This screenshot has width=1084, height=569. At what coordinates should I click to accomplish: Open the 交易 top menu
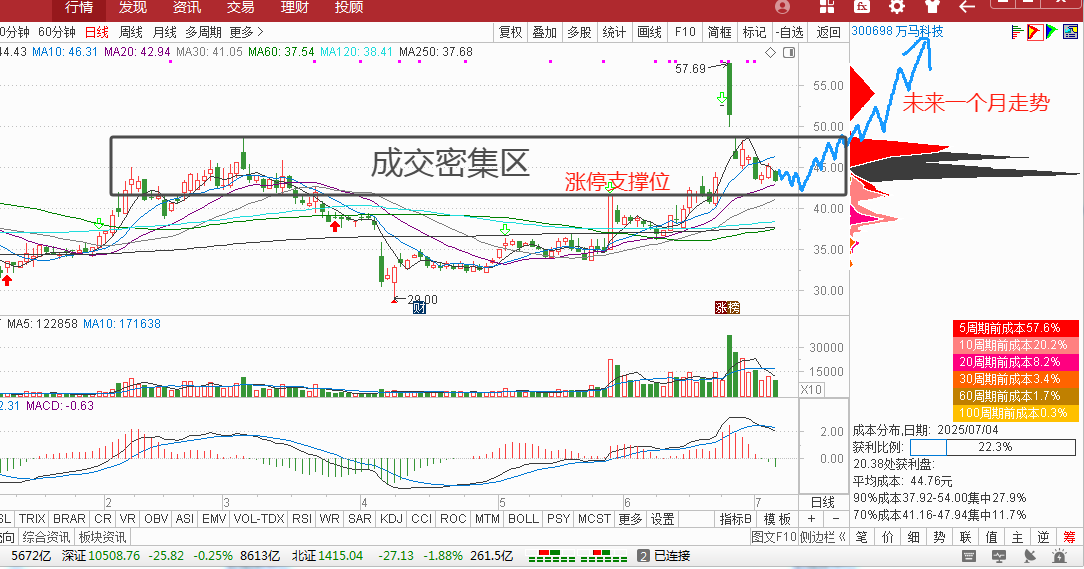241,8
